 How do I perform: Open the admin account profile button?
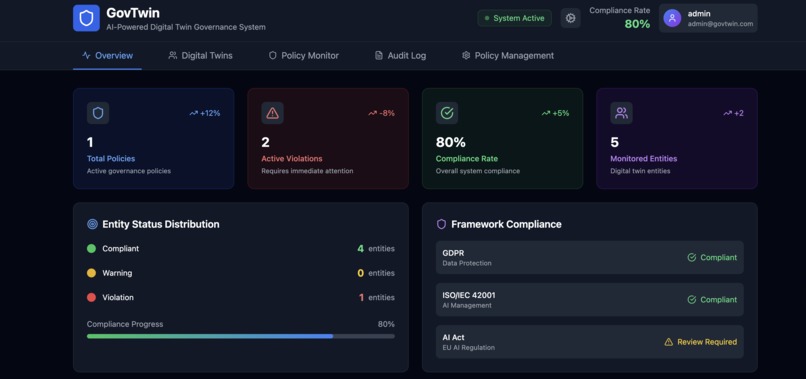point(708,18)
